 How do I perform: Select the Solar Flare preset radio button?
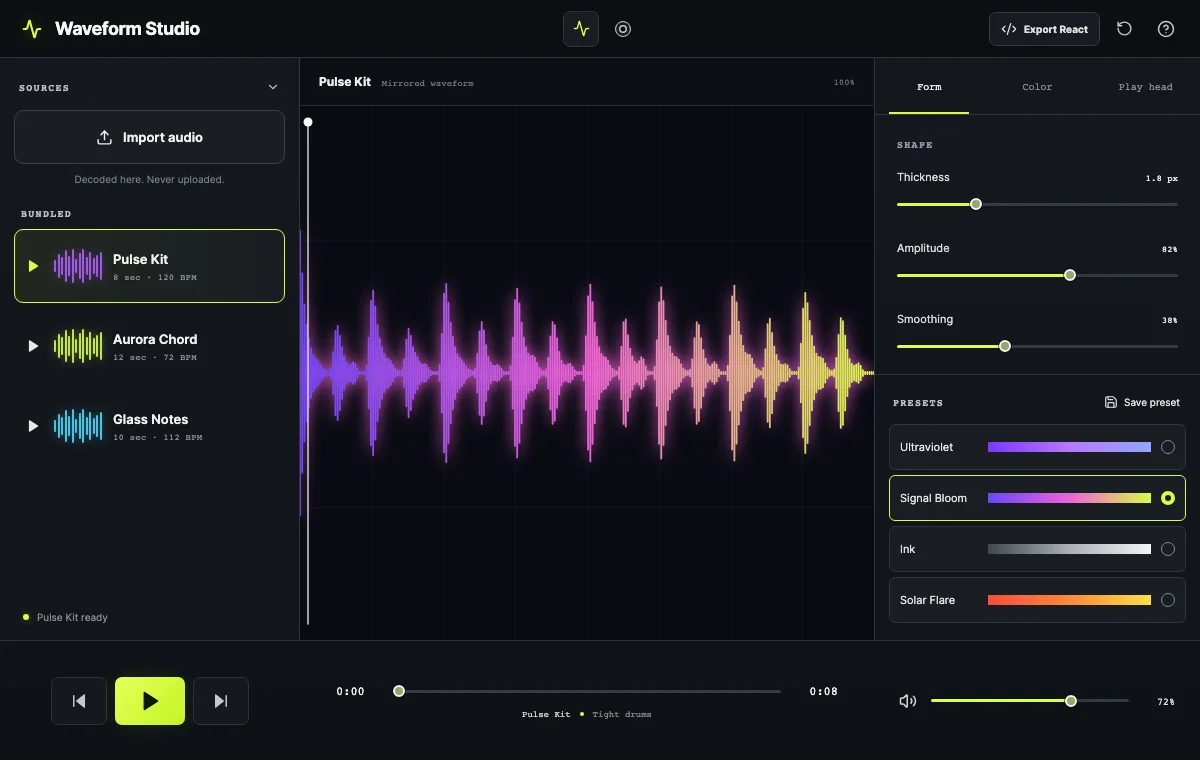[1167, 600]
